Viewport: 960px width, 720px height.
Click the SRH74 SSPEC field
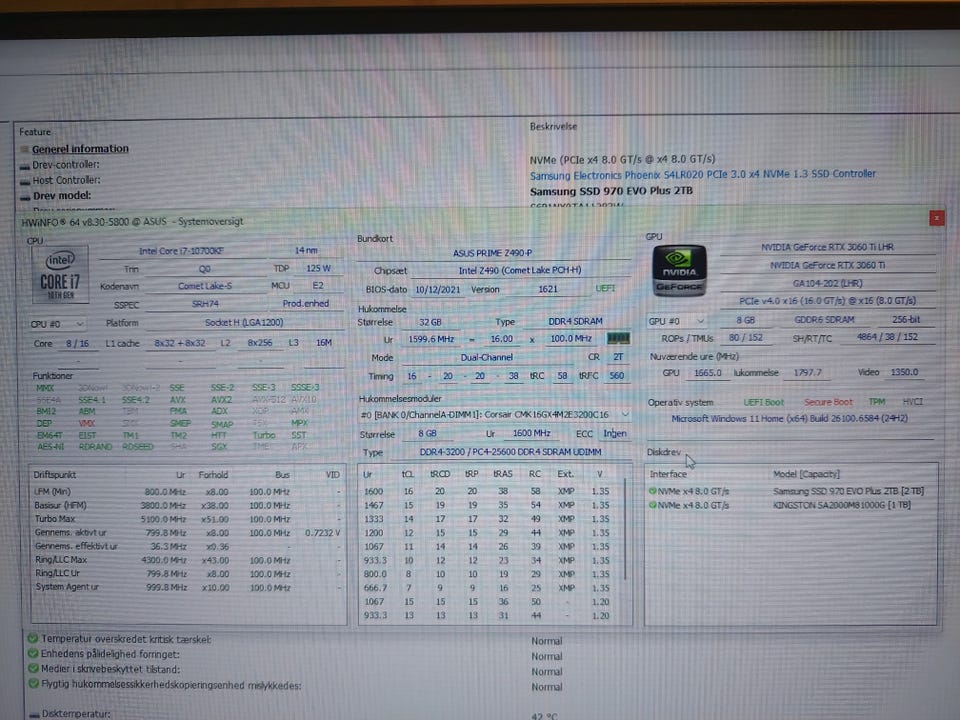[205, 304]
